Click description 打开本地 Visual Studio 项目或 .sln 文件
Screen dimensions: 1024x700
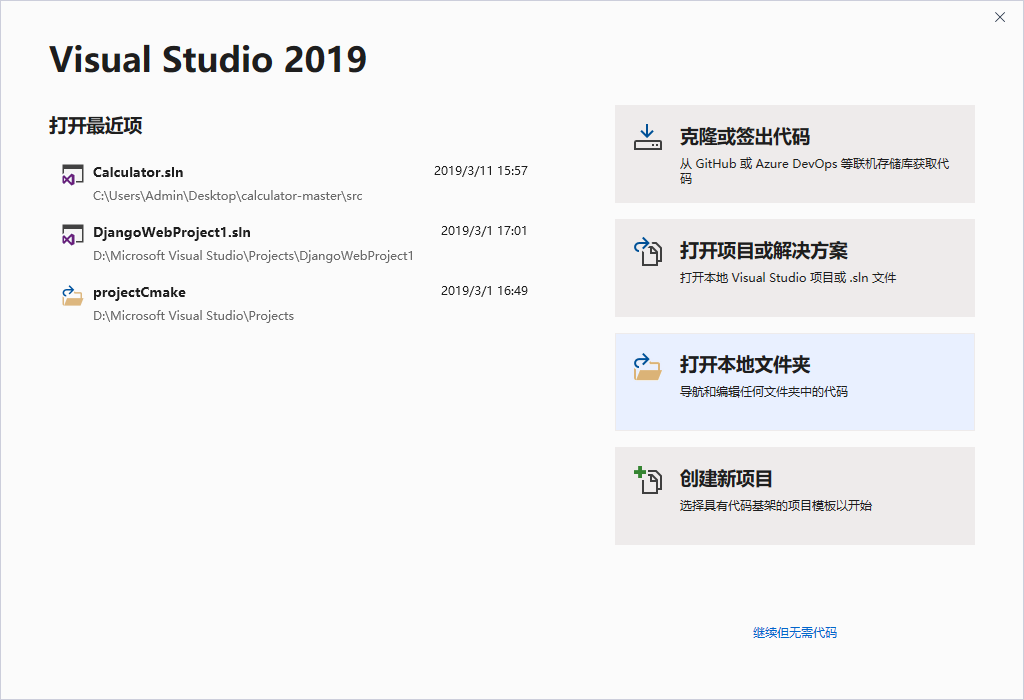788,278
